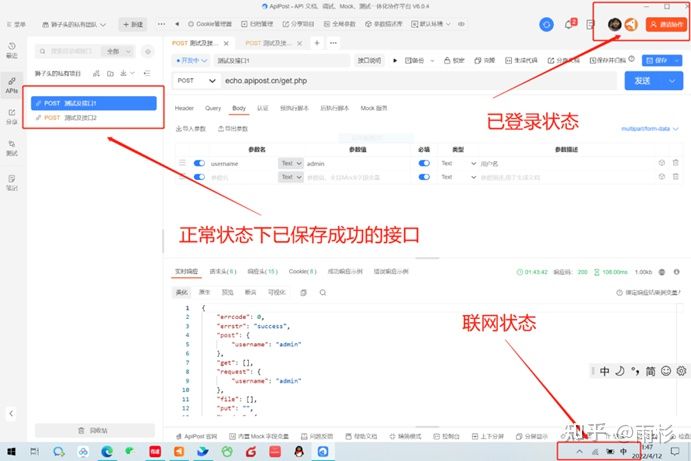The height and width of the screenshot is (461, 691).
Task: Click the admin parameter value field
Action: point(357,164)
